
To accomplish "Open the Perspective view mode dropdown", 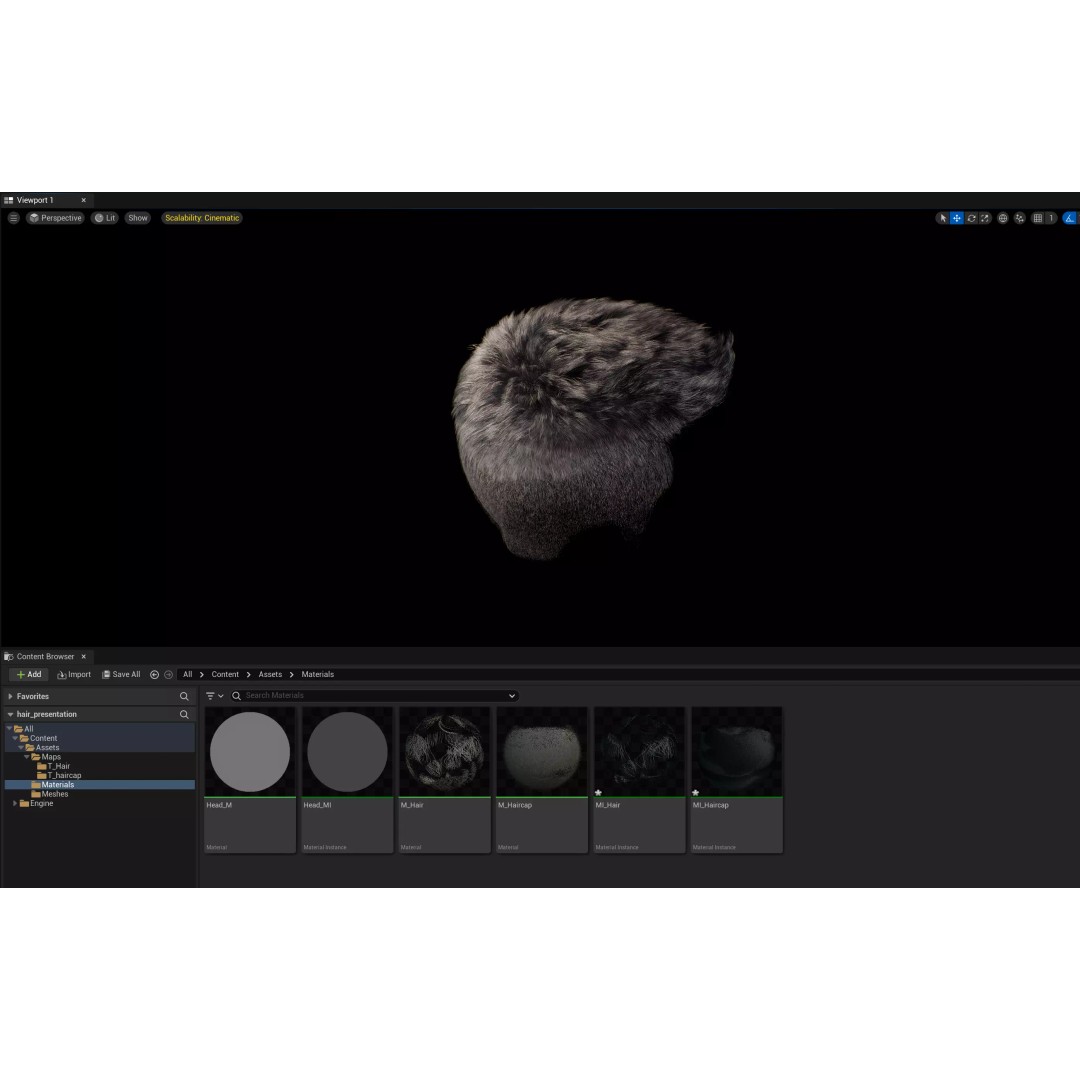I will pos(55,218).
